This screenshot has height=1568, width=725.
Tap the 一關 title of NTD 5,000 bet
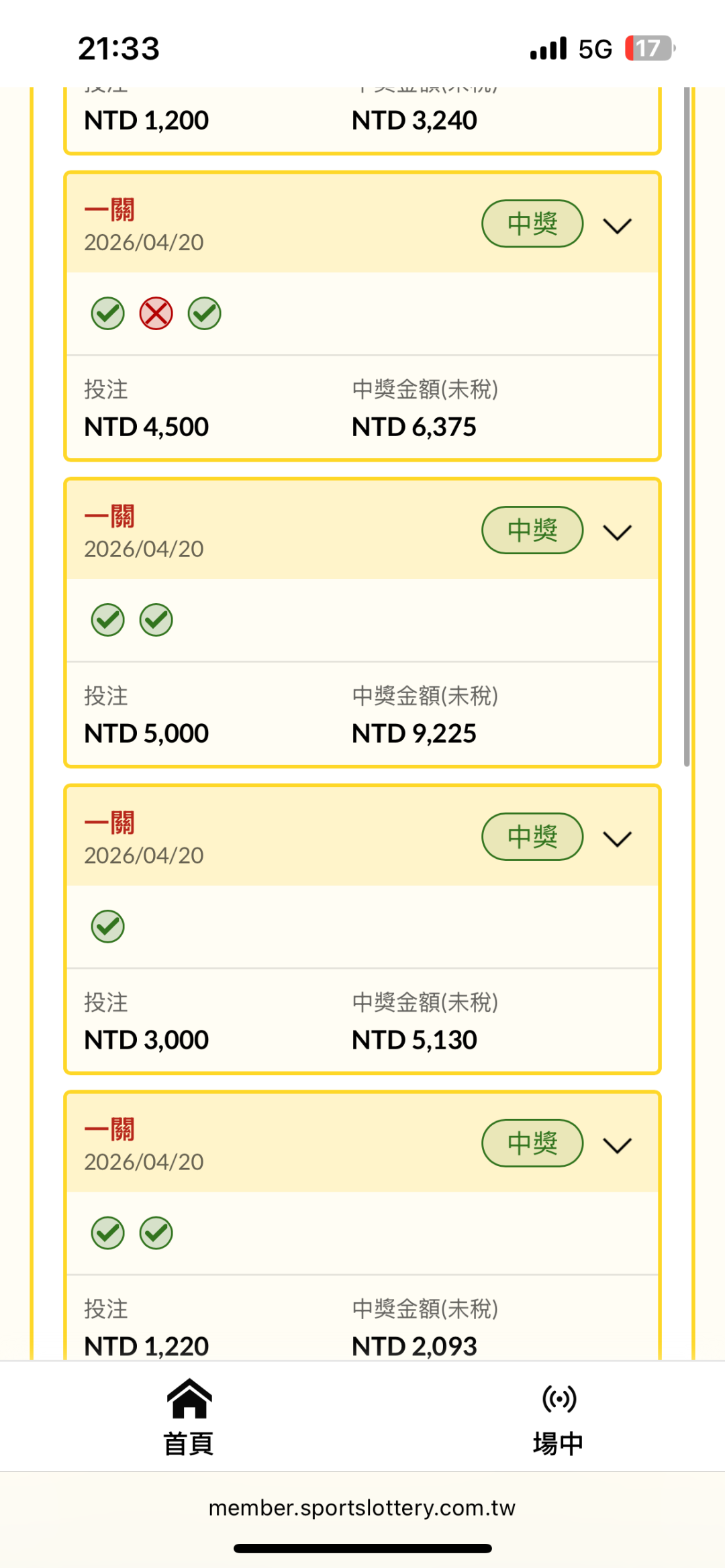(109, 517)
